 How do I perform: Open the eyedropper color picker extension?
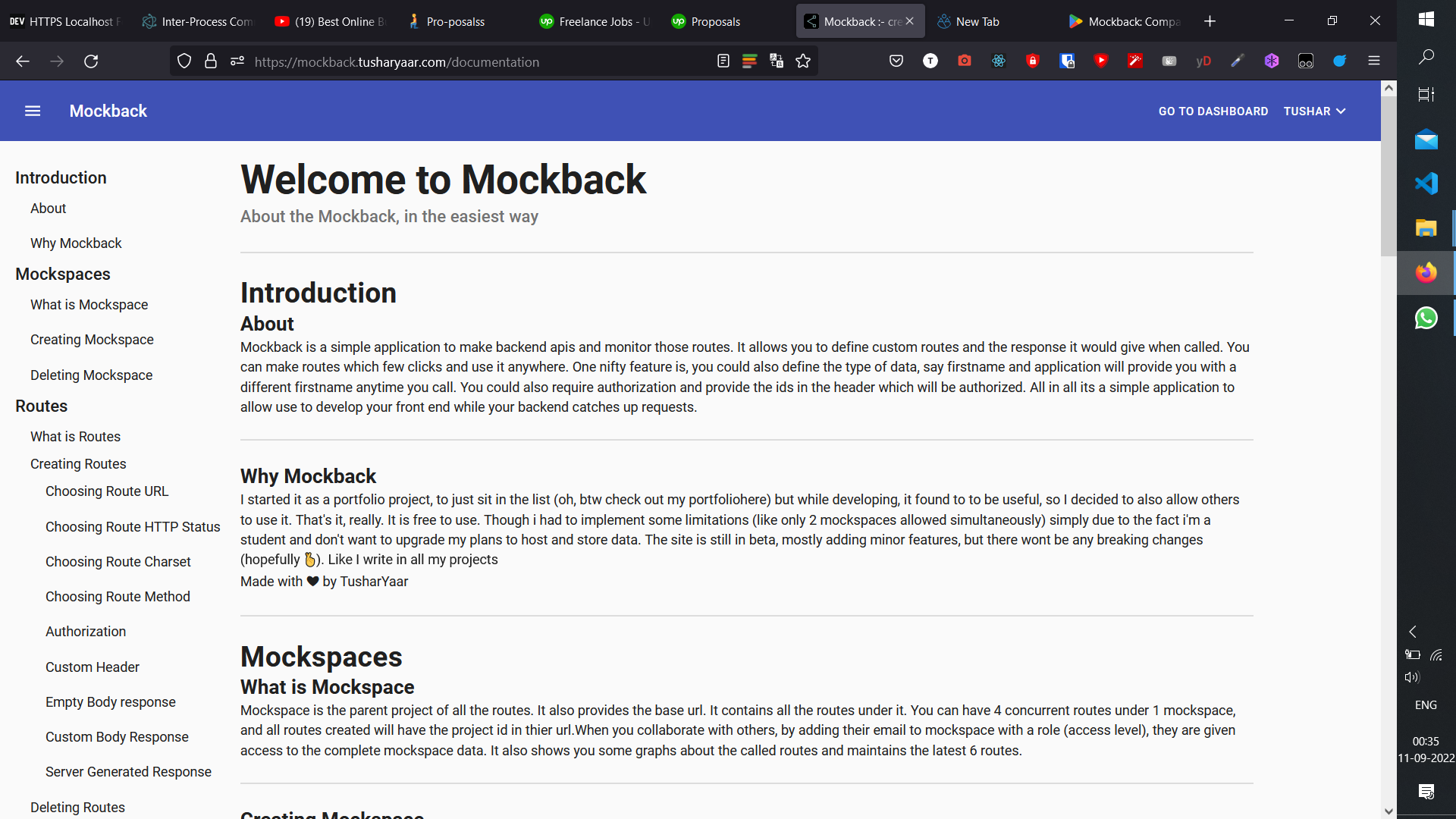tap(1238, 61)
